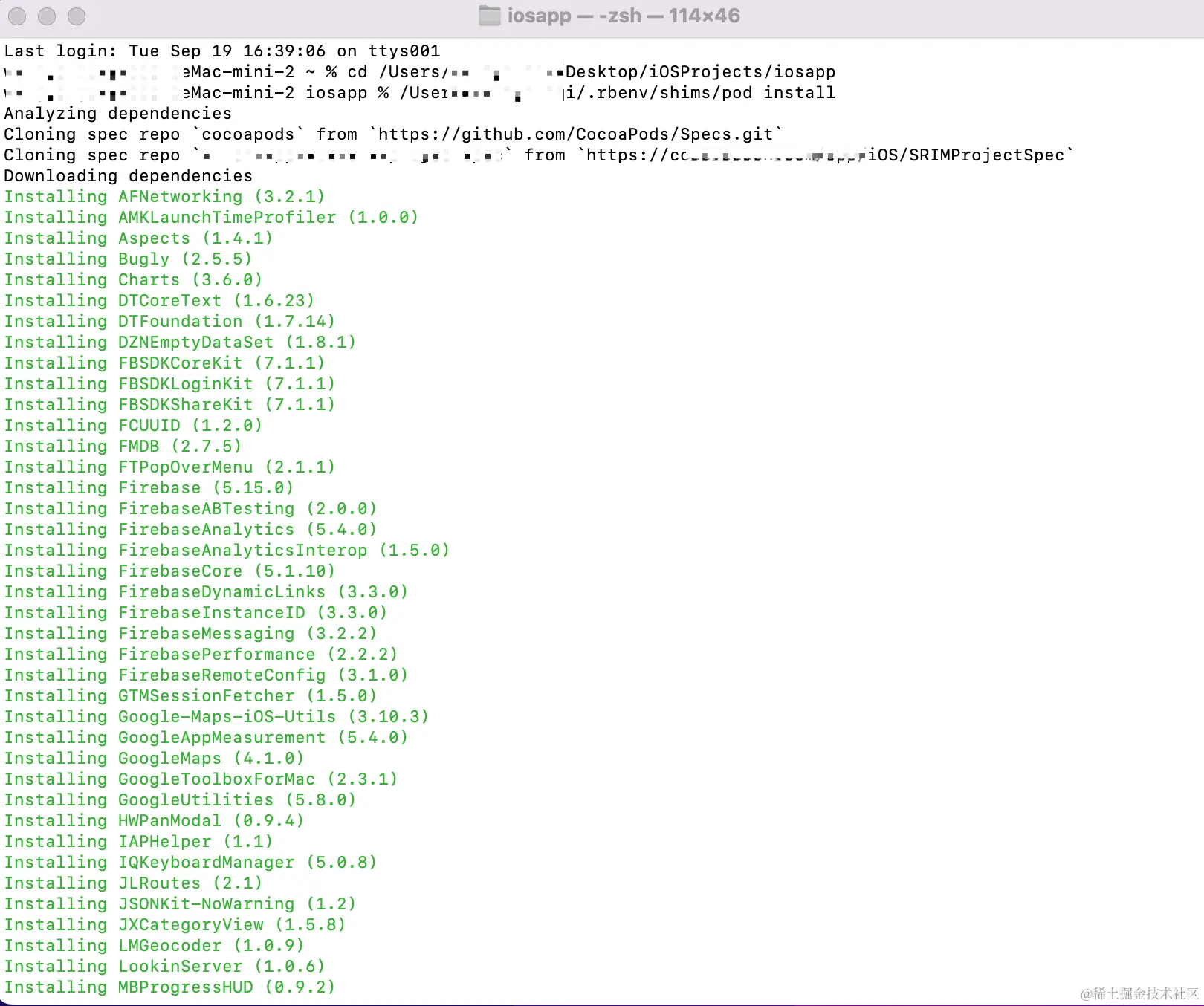Click the SRIMProjectSpec URL text

point(825,155)
